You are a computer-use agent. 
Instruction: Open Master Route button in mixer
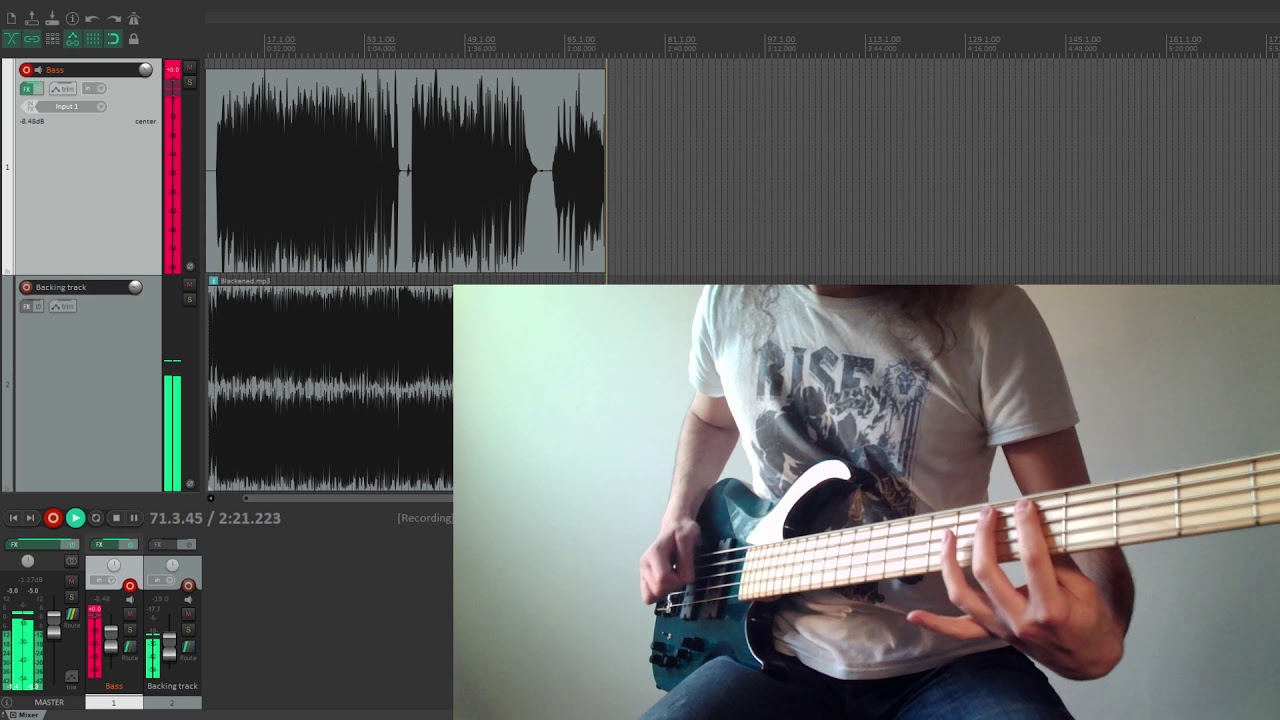click(x=72, y=614)
